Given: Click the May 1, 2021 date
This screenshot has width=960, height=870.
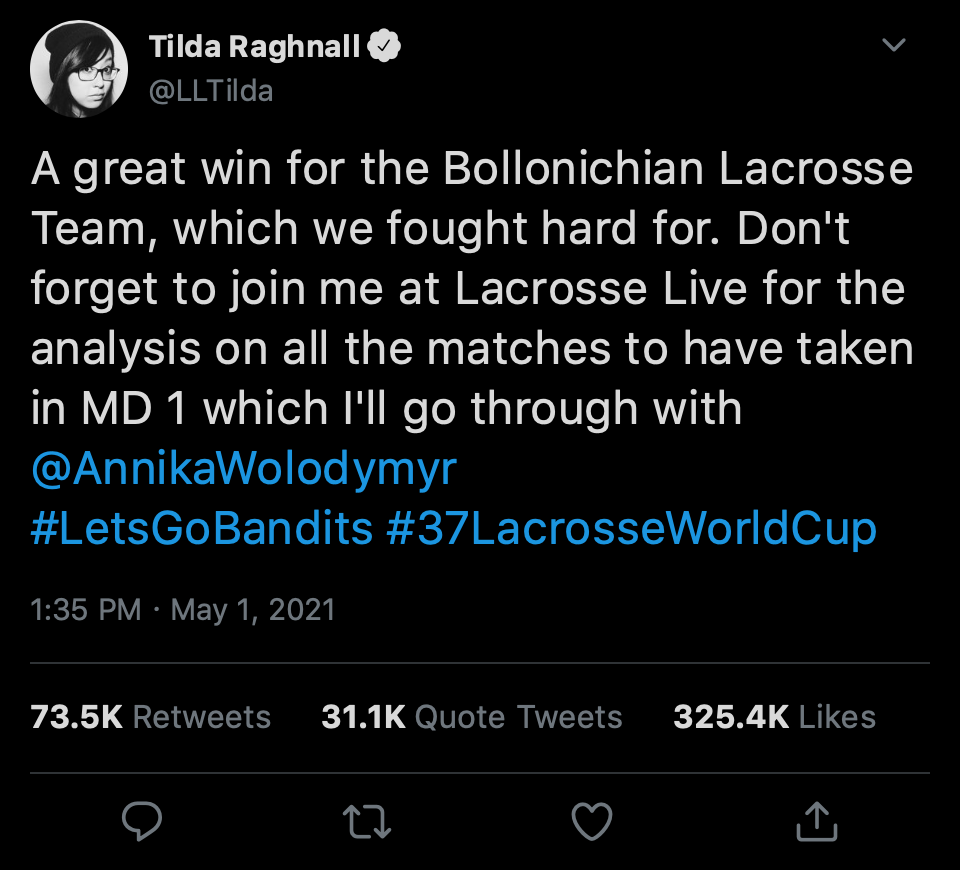Looking at the screenshot, I should [x=253, y=609].
